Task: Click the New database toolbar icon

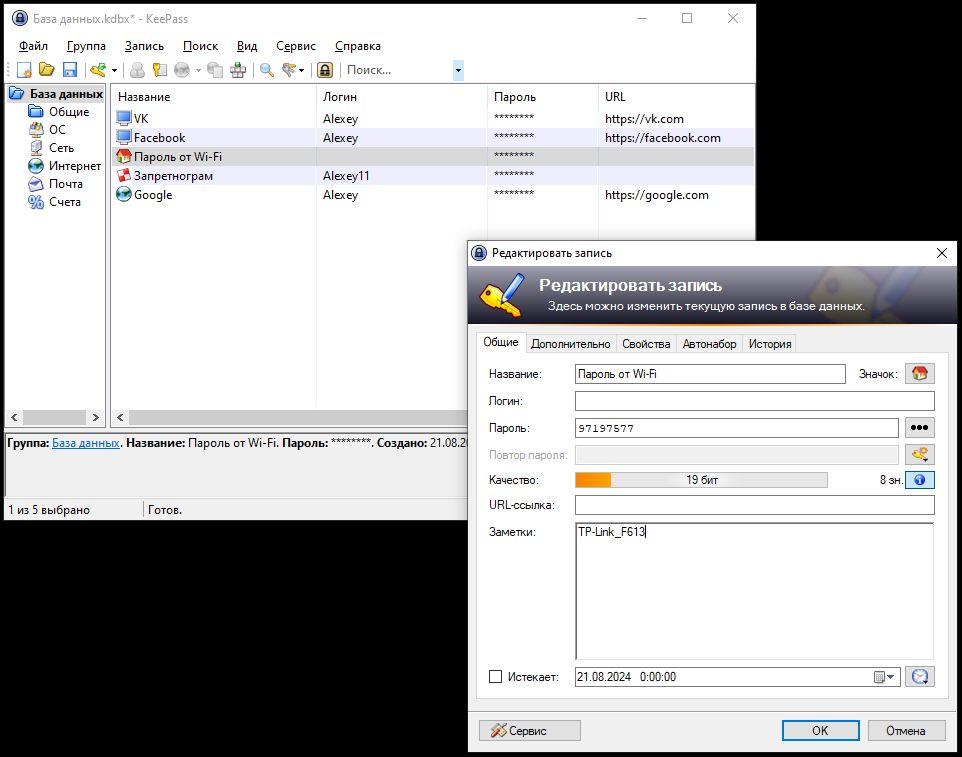Action: tap(24, 70)
